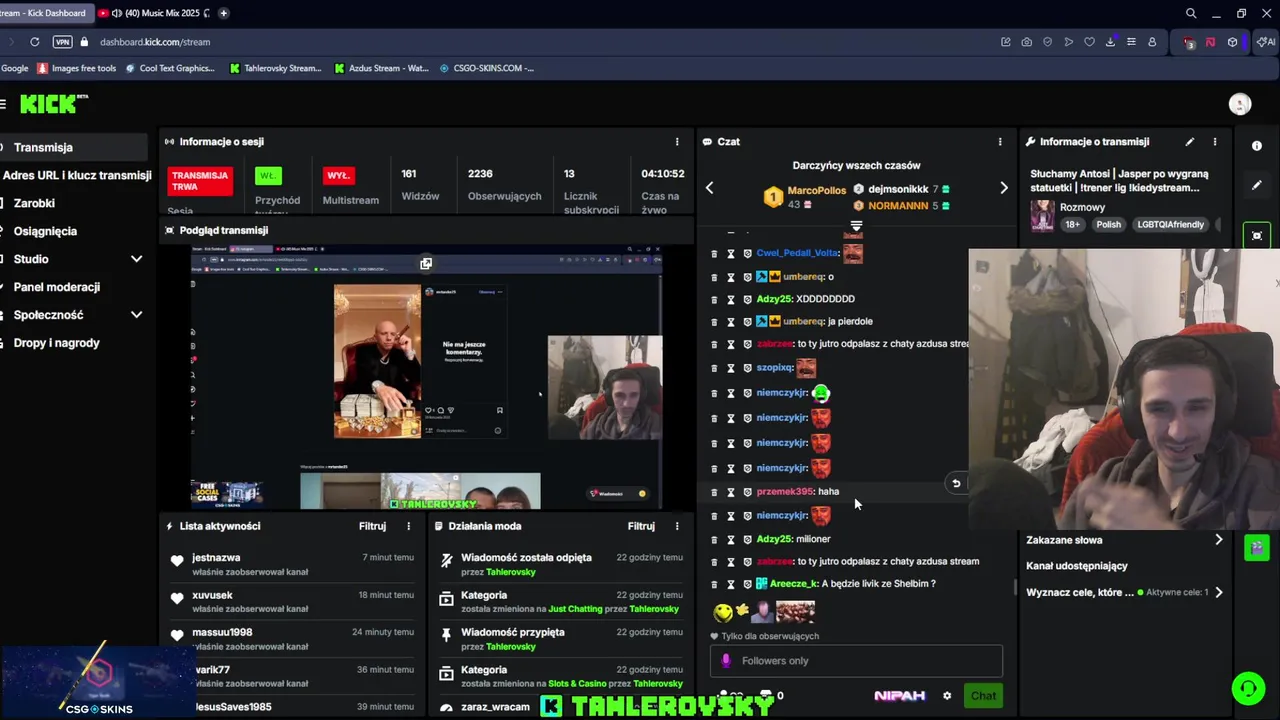Click username xuvusek in activity list
This screenshot has height=720, width=1280.
tap(212, 595)
